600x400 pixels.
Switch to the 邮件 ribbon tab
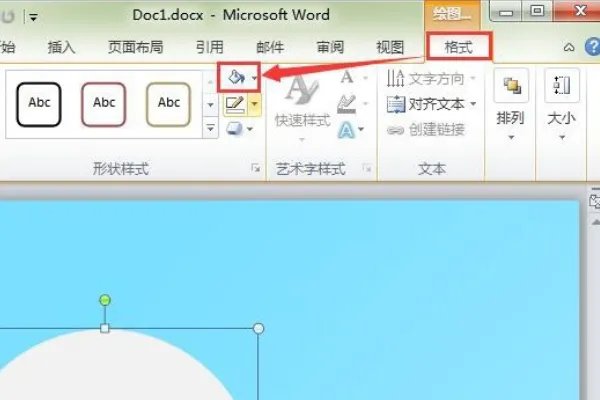270,47
